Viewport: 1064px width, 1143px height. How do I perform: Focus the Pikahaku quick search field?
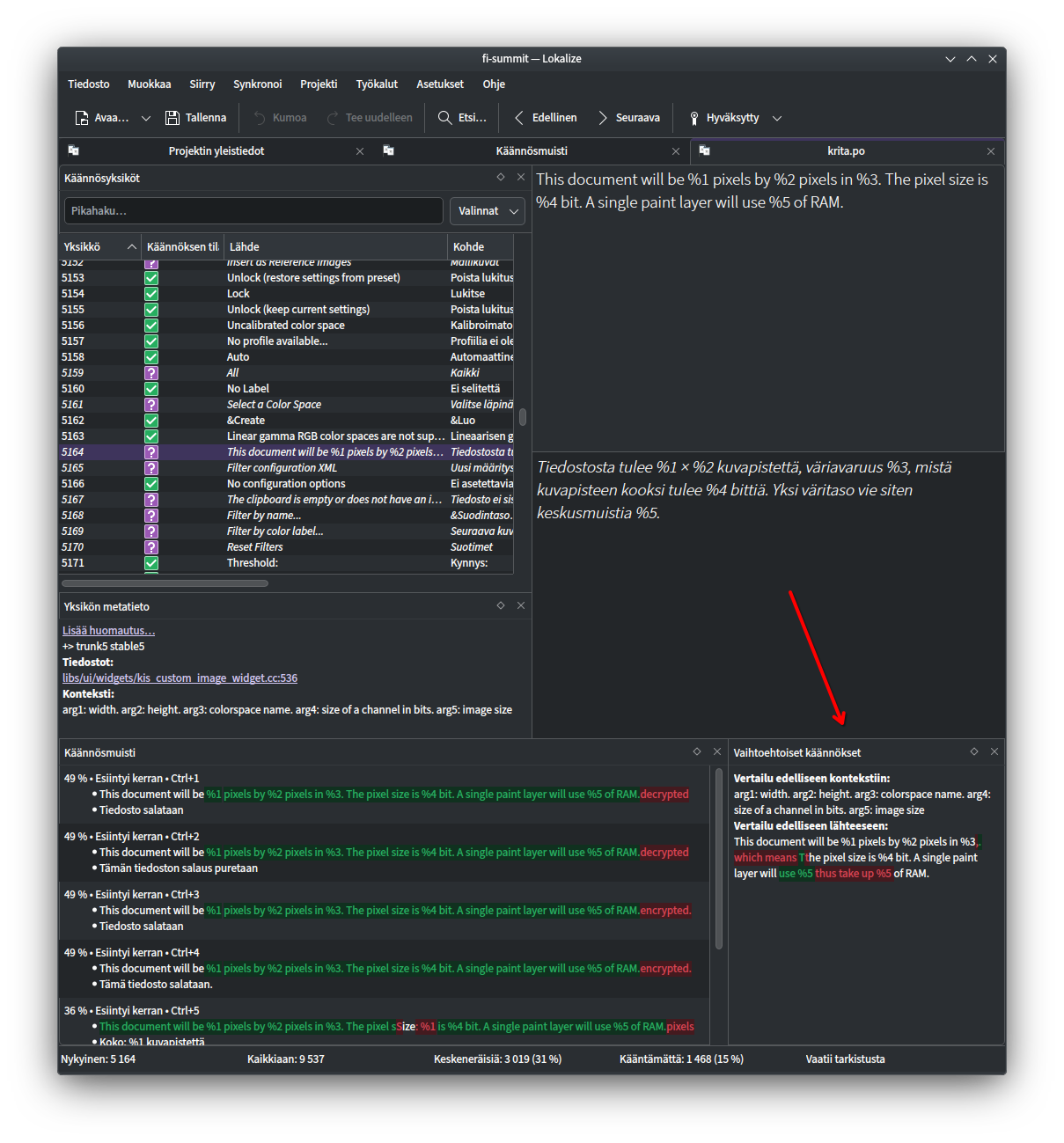pos(253,211)
